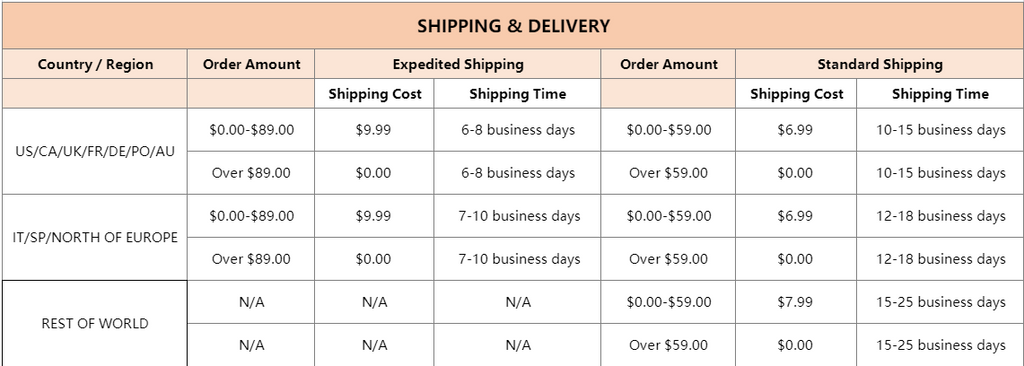Click the Shipping Time subheader under Standard Shipping
1024x366 pixels.
[940, 93]
